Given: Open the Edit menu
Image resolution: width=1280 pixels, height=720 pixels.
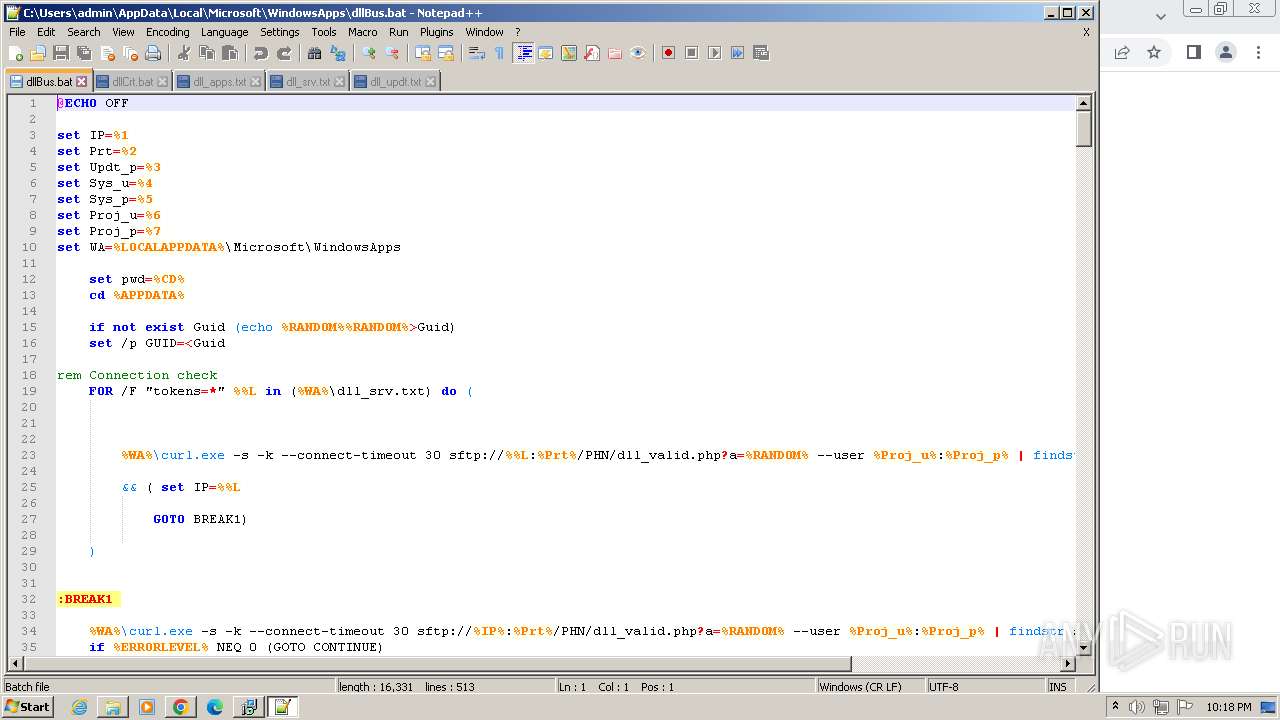Looking at the screenshot, I should pos(46,32).
